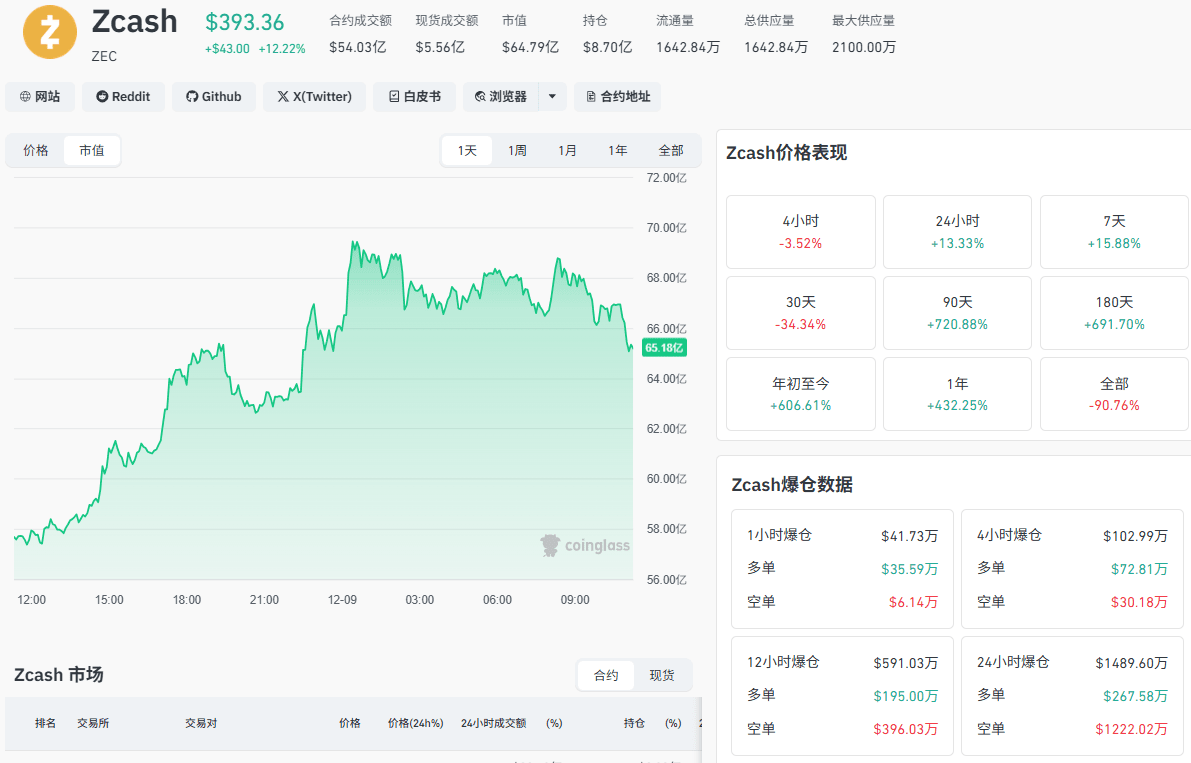Switch chart to 市值 tab
This screenshot has height=763, width=1191.
tap(92, 150)
